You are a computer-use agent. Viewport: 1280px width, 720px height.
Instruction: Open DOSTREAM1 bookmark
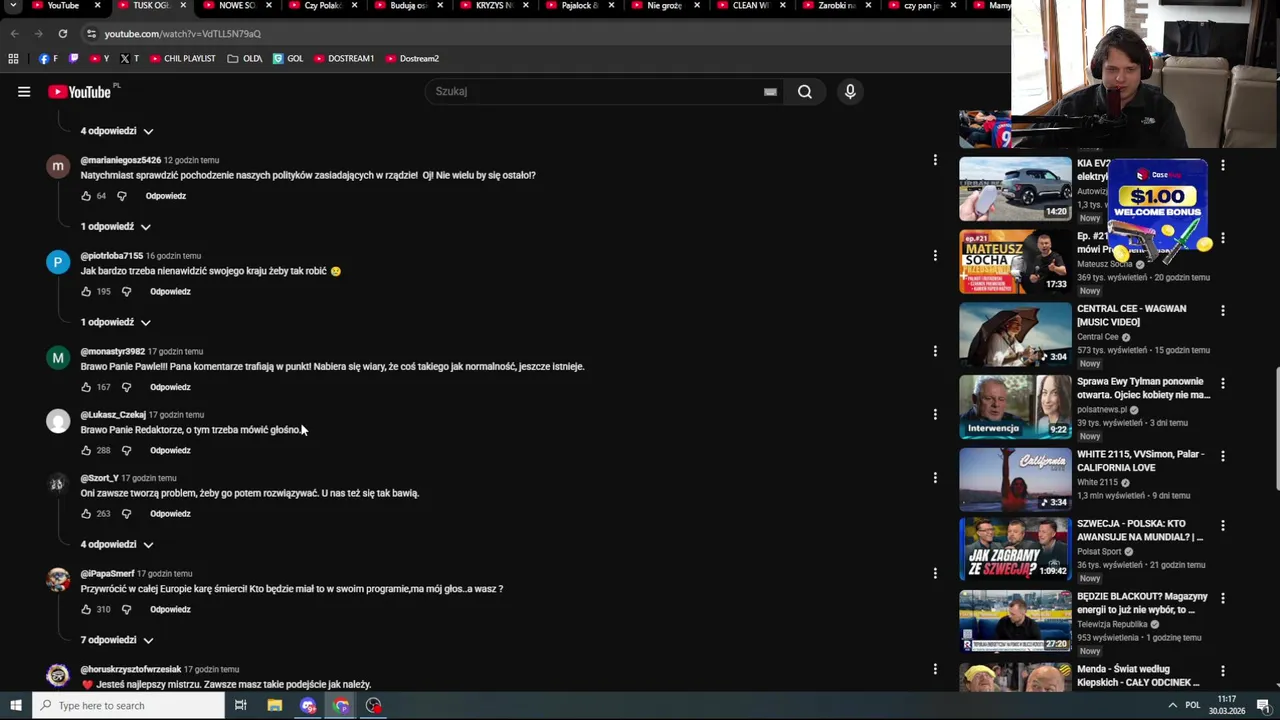tap(344, 59)
